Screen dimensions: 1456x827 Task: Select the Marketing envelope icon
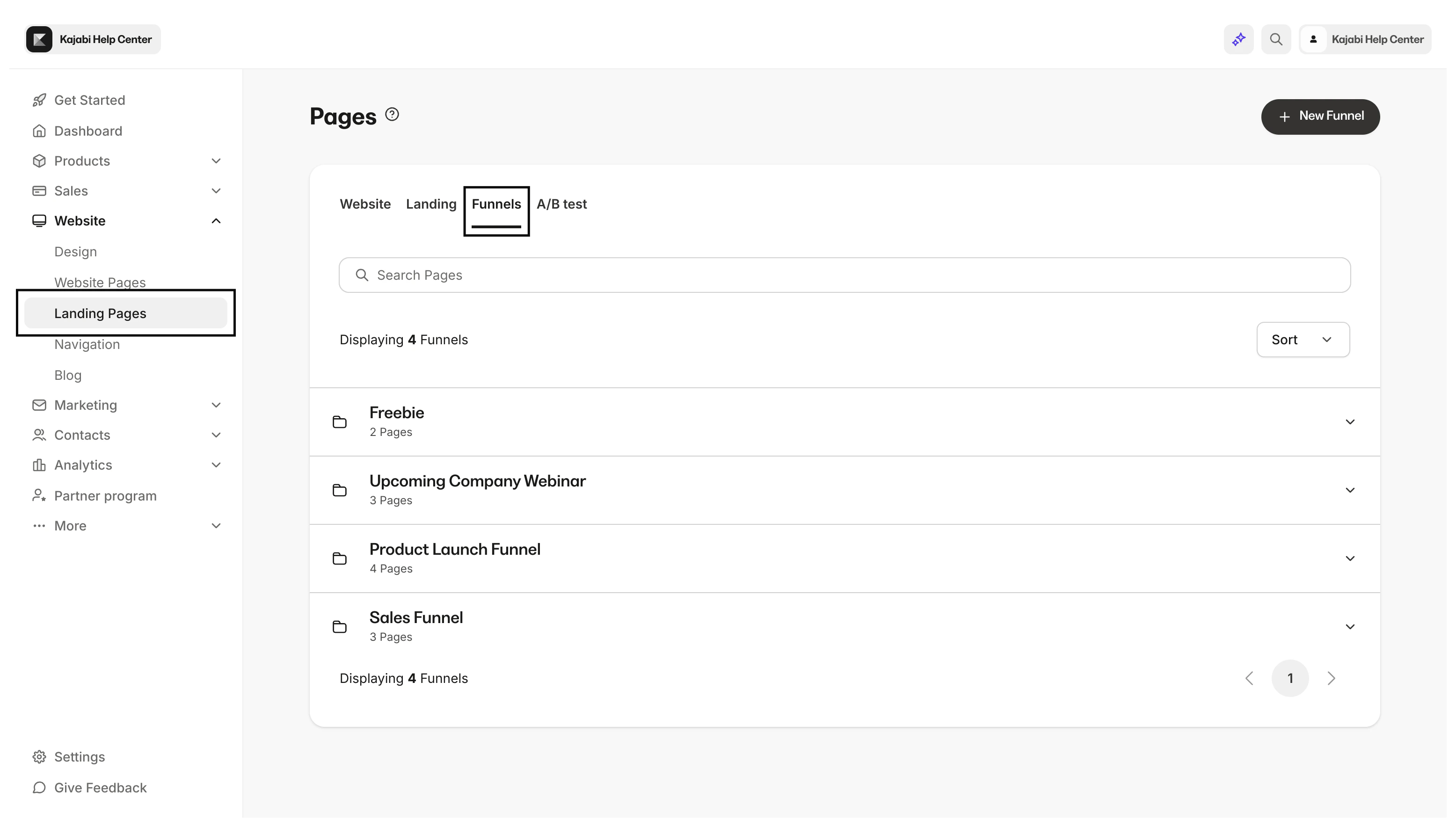point(39,405)
